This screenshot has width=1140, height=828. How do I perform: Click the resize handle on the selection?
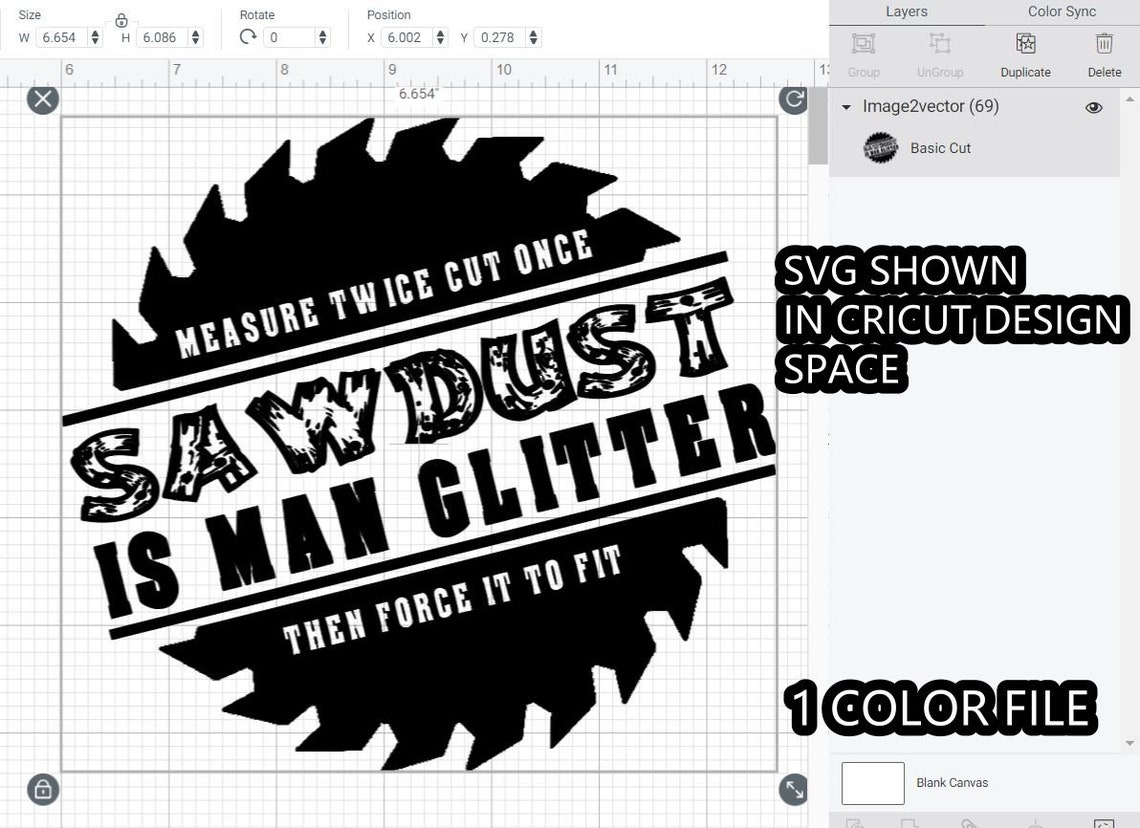click(792, 789)
